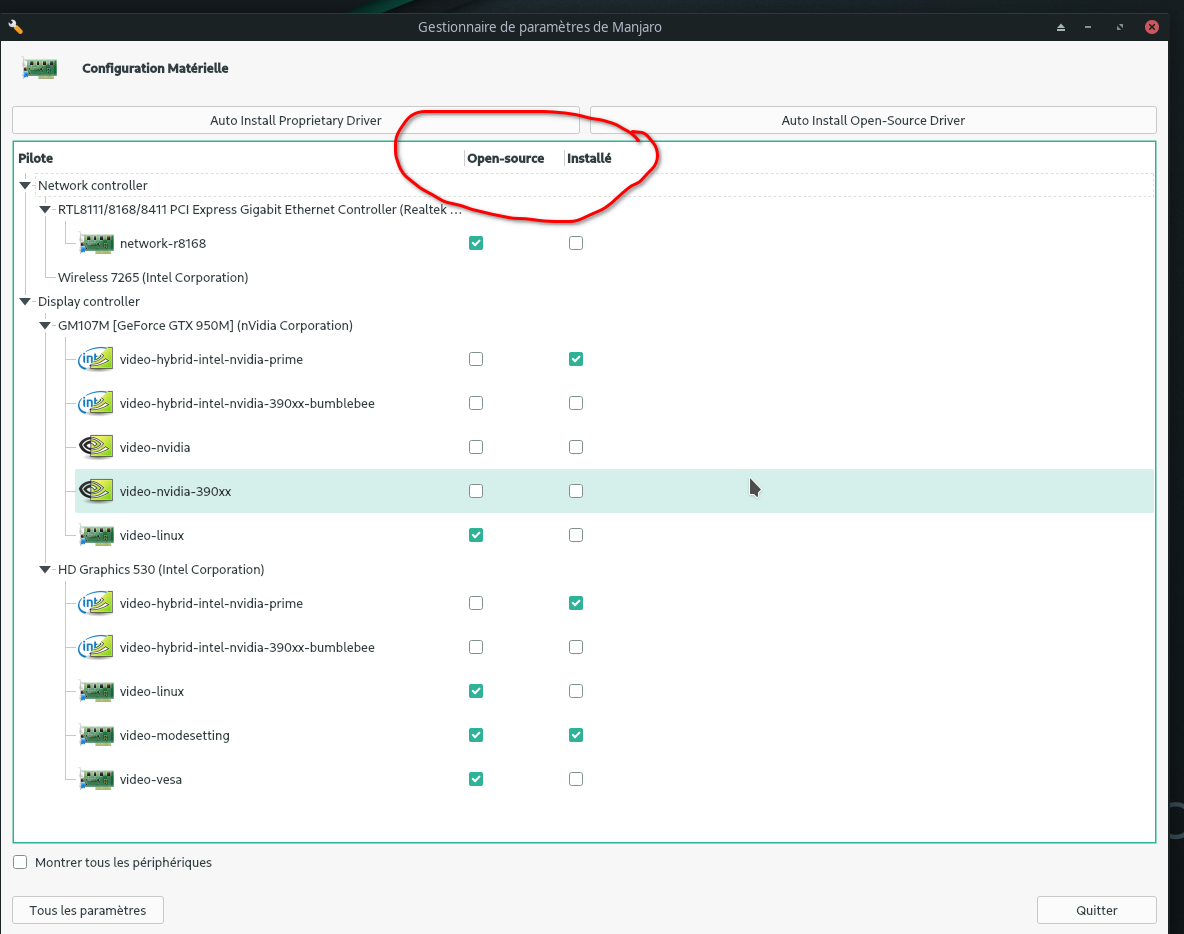Screen dimensions: 1184x934
Task: Click the video-modesetting card icon
Action: pos(97,735)
